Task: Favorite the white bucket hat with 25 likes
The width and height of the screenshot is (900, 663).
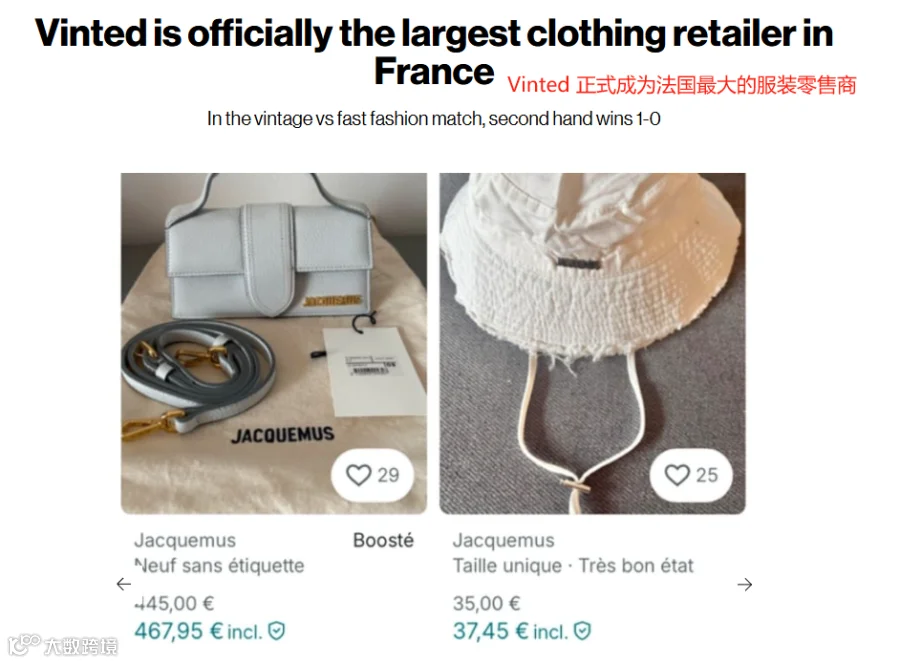Action: pos(677,475)
